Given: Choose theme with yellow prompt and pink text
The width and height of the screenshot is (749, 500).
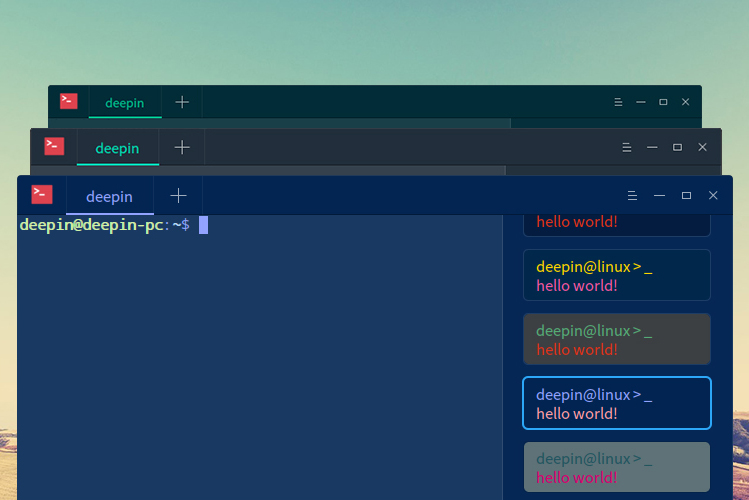Looking at the screenshot, I should click(617, 275).
